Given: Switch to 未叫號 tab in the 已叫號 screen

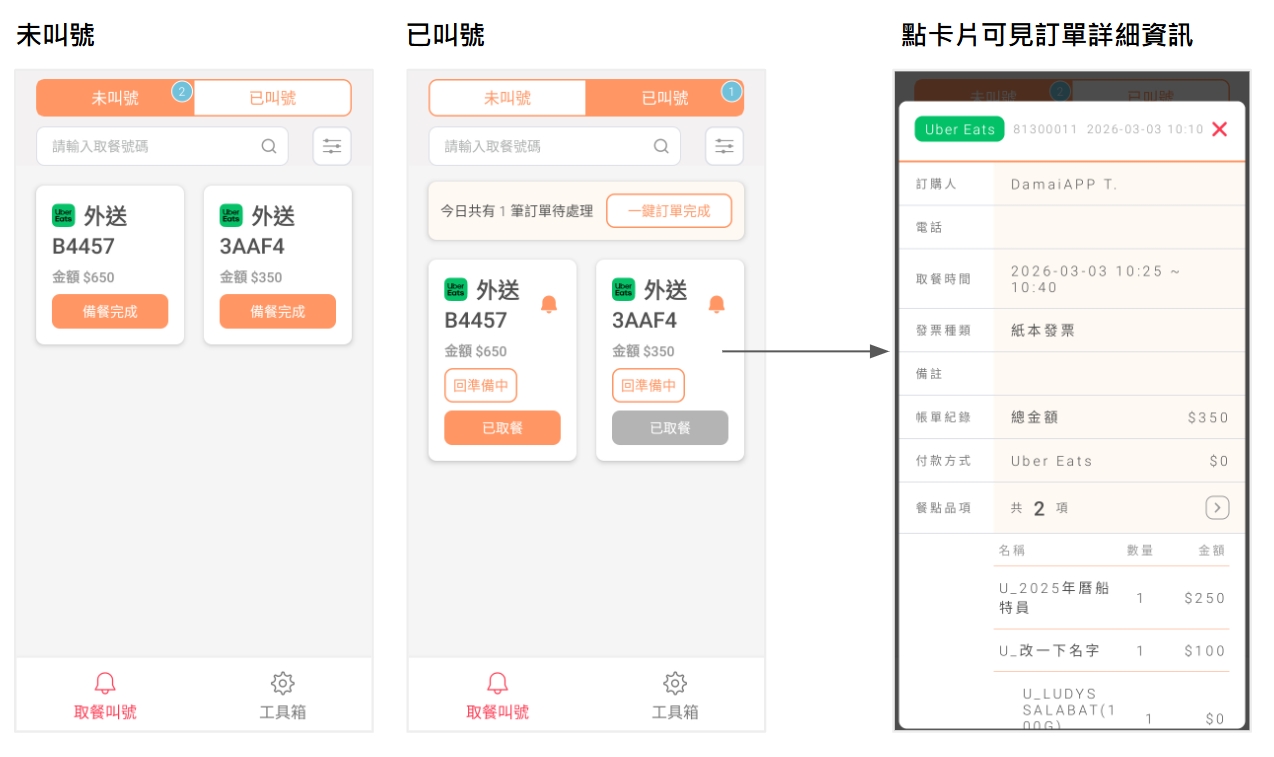Looking at the screenshot, I should [507, 98].
